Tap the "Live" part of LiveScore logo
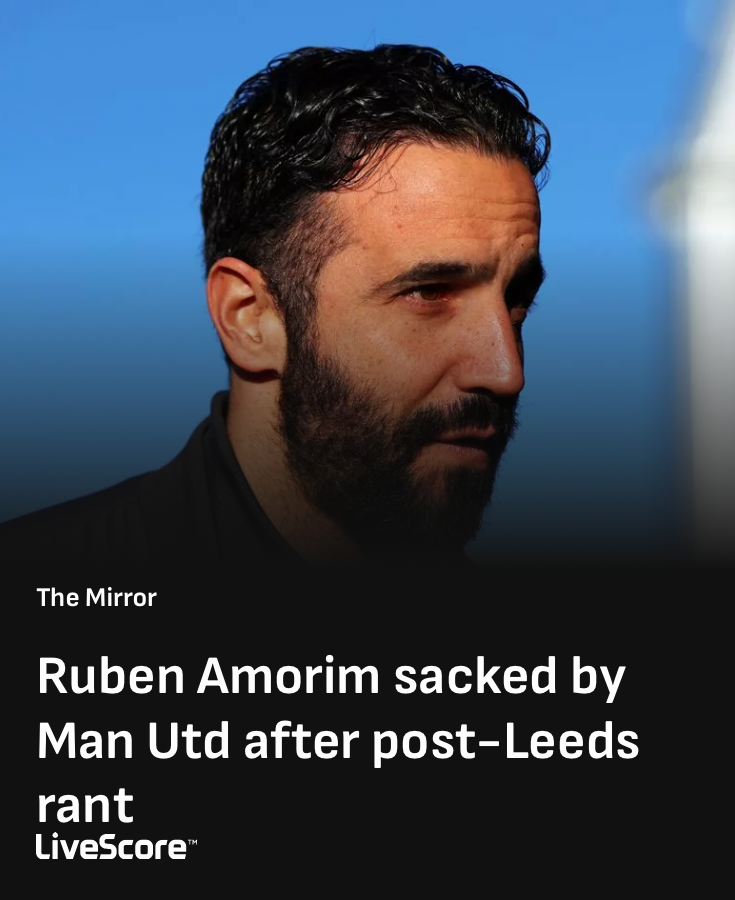Screen dimensions: 735x900 pyautogui.click(x=67, y=847)
